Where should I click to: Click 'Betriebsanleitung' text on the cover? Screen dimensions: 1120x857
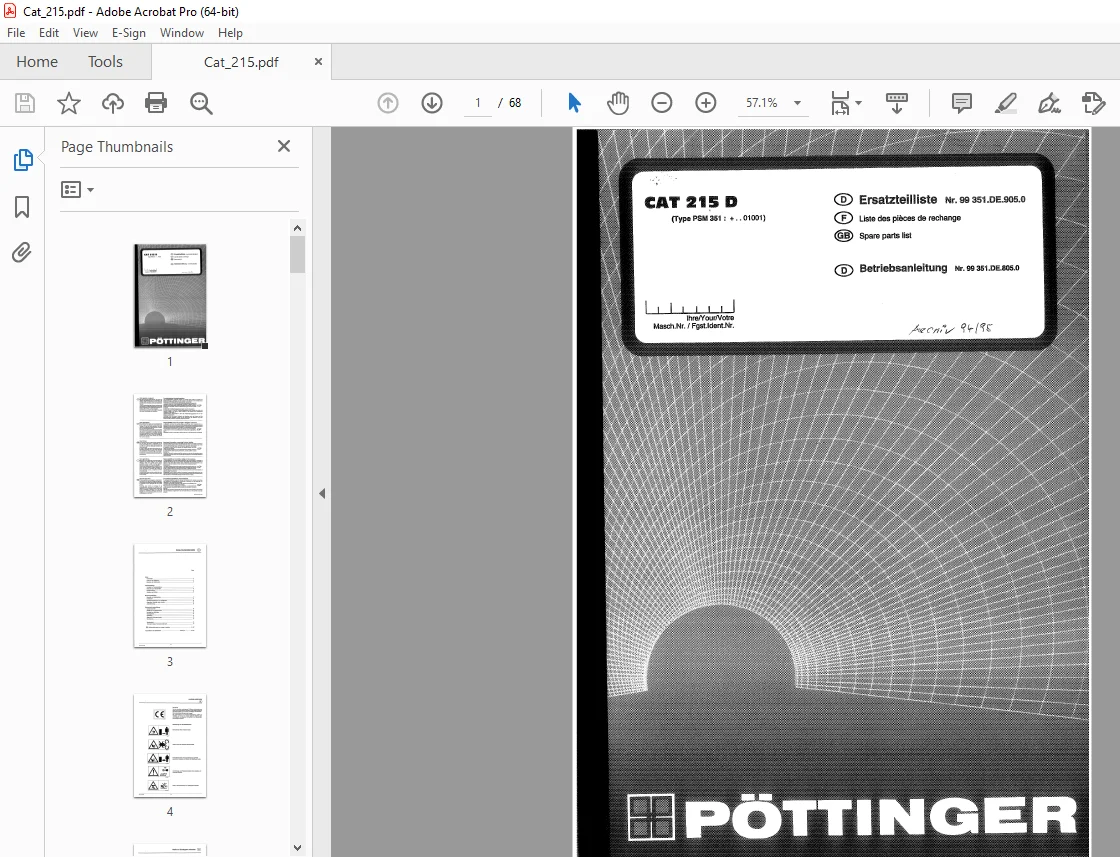click(903, 269)
